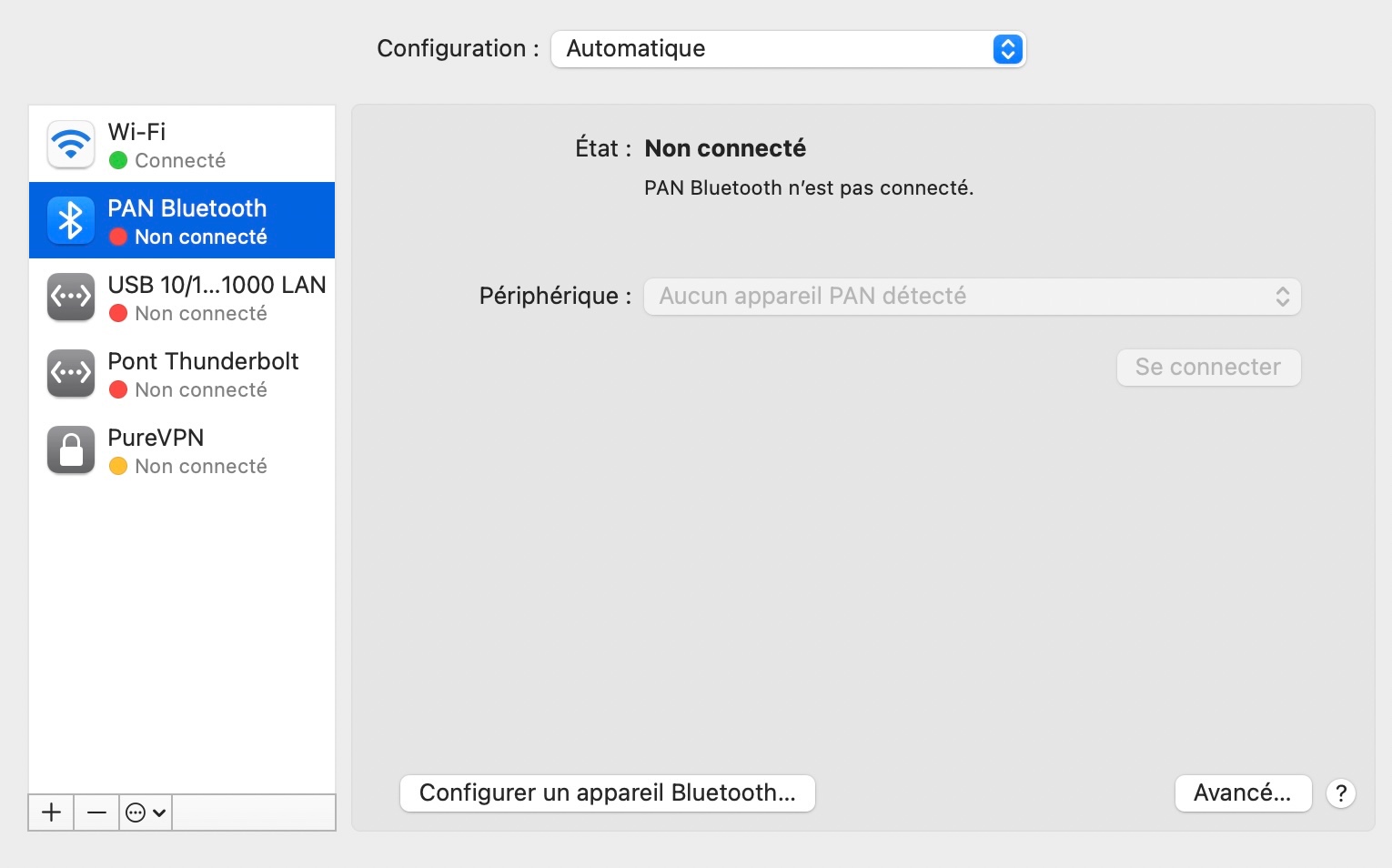
Task: Click the PureVPN padlock icon
Action: click(x=71, y=450)
